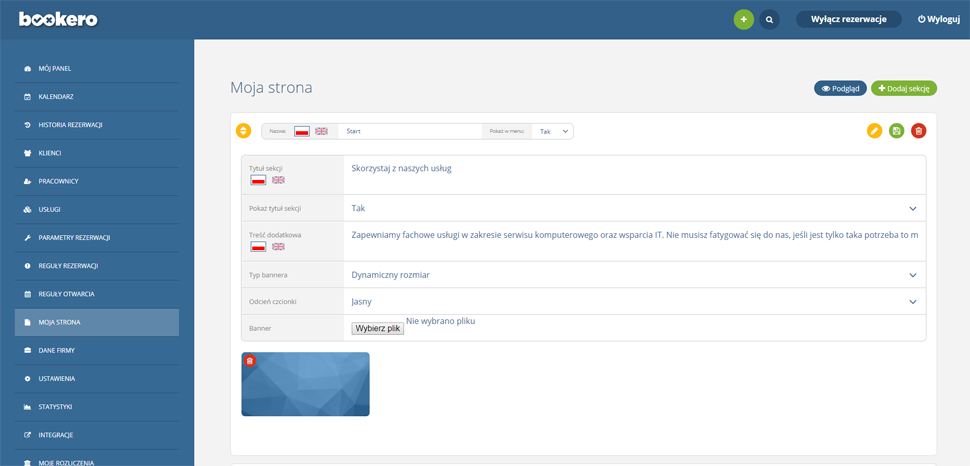The height and width of the screenshot is (466, 970).
Task: Click the green save section icon
Action: pos(896,131)
